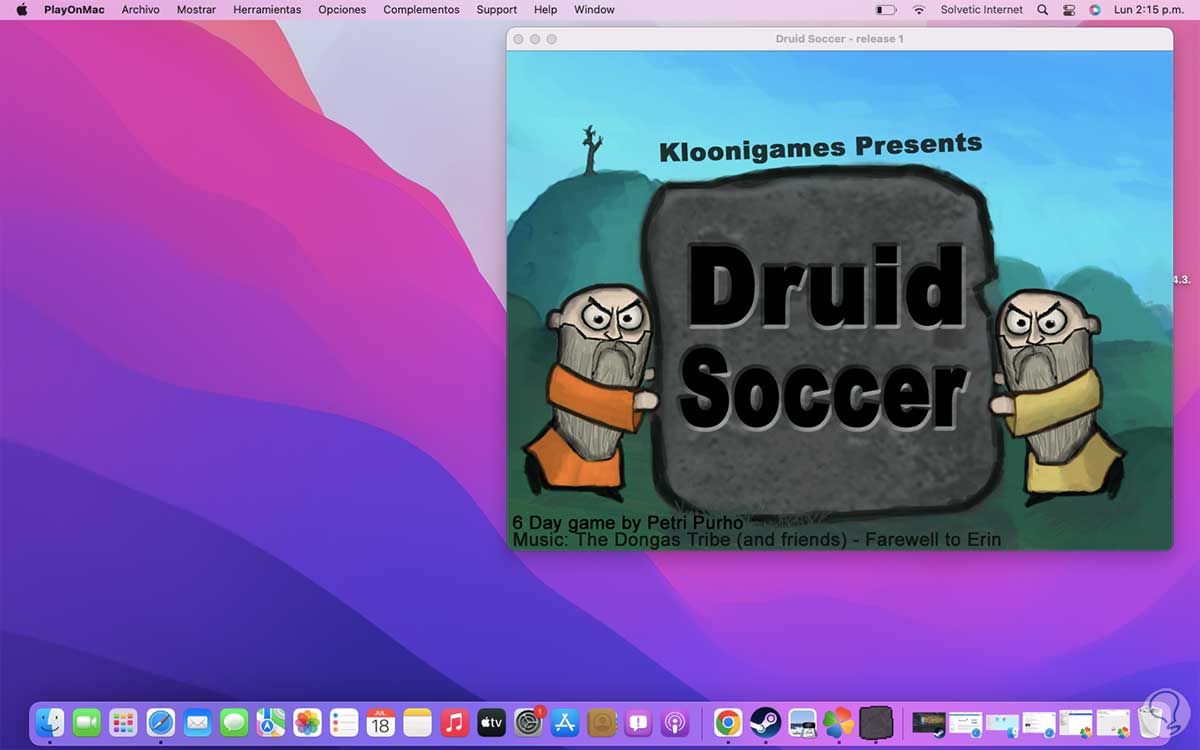
Task: Restore minimized PlayOnMac window with clover badge, nearest Trash
Action: (1113, 722)
